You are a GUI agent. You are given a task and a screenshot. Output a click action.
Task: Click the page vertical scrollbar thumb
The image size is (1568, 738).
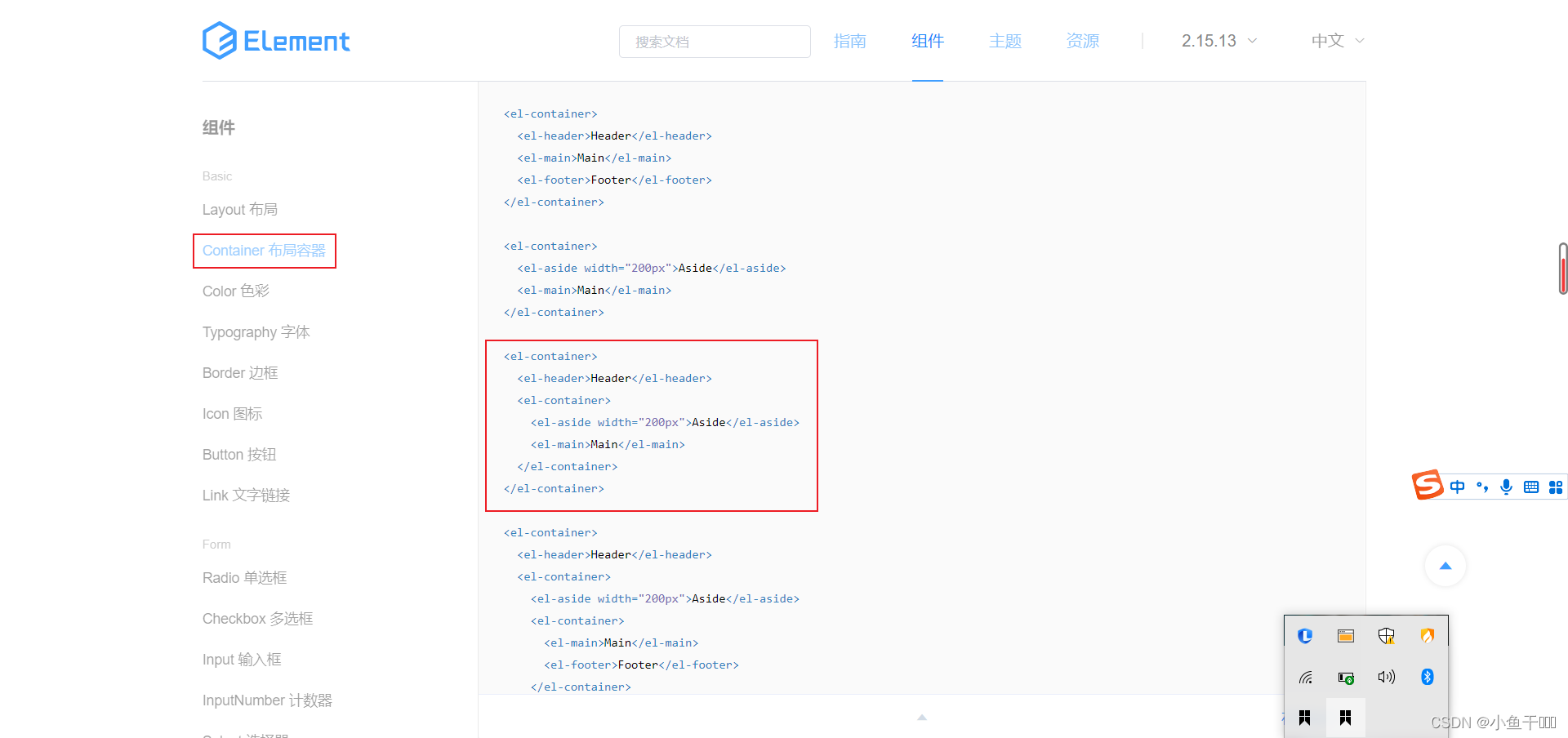coord(1563,269)
